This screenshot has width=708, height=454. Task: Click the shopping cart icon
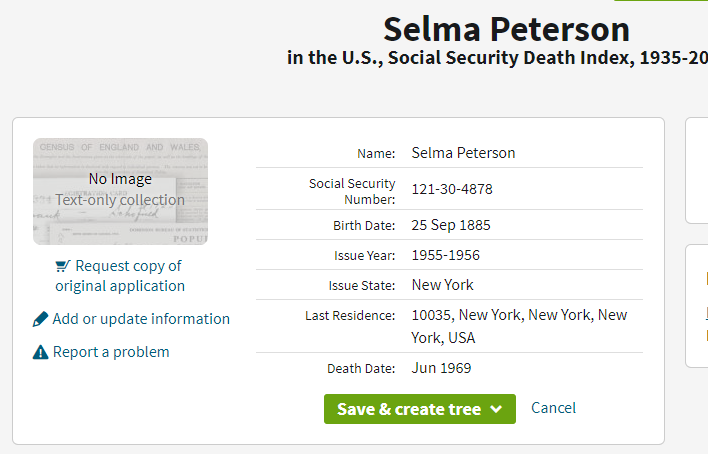pyautogui.click(x=63, y=266)
